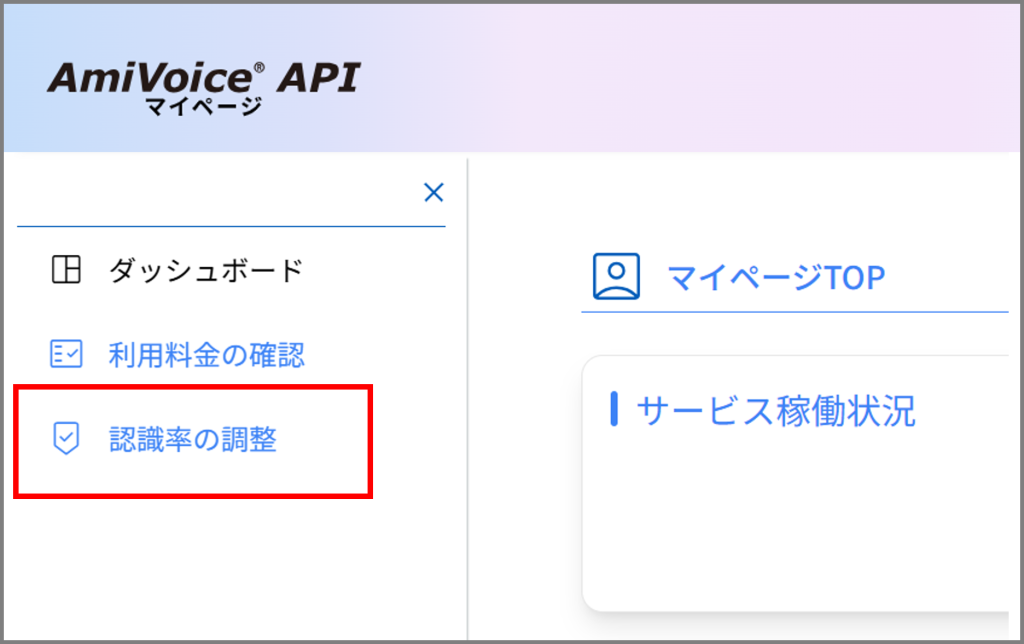Close the sidebar with the X icon
The height and width of the screenshot is (644, 1024).
[x=433, y=193]
